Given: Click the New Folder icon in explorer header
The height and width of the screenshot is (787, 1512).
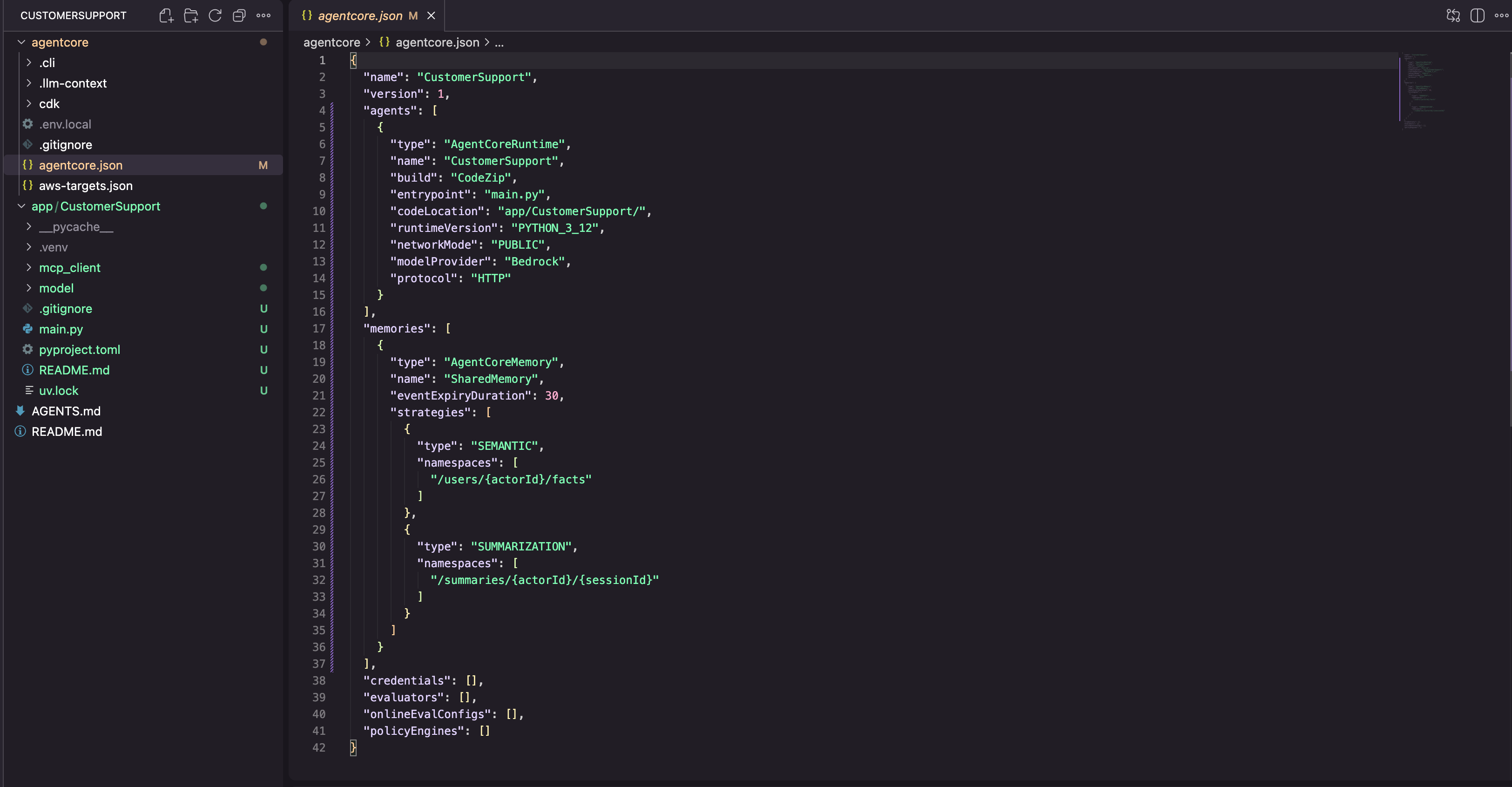Looking at the screenshot, I should pyautogui.click(x=191, y=16).
